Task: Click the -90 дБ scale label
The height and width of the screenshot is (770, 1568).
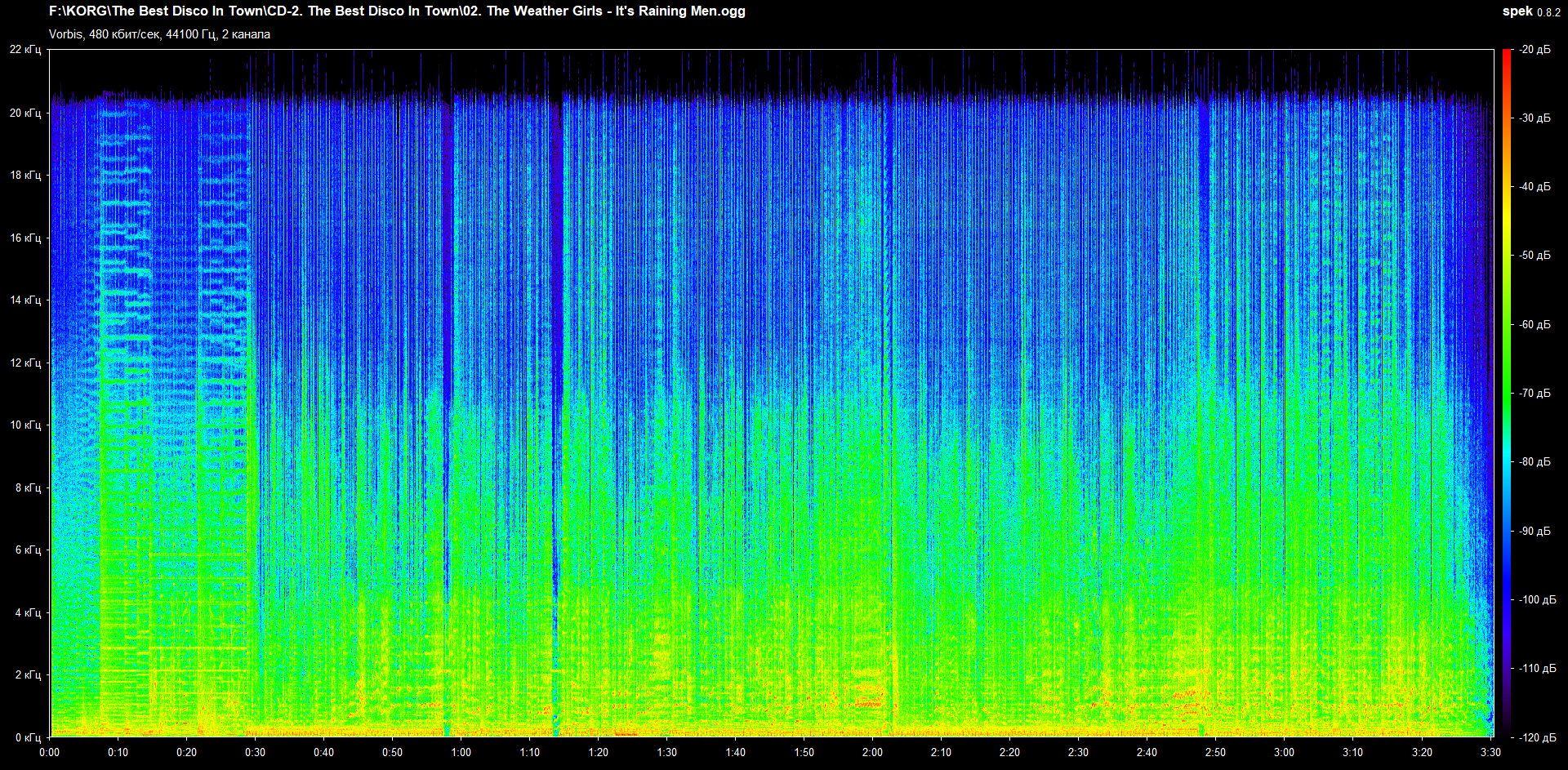Action: tap(1535, 532)
